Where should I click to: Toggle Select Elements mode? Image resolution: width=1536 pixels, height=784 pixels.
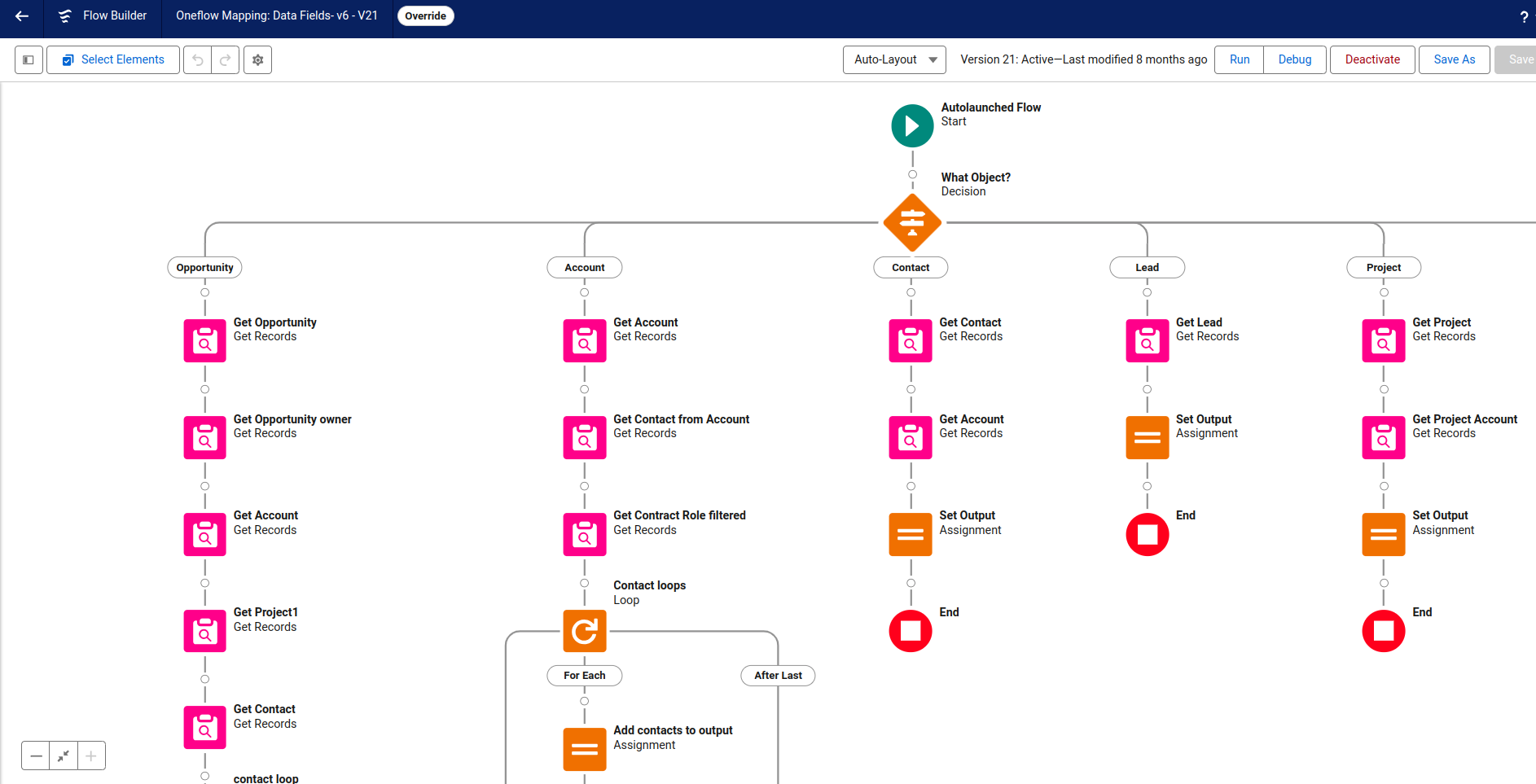click(x=113, y=60)
